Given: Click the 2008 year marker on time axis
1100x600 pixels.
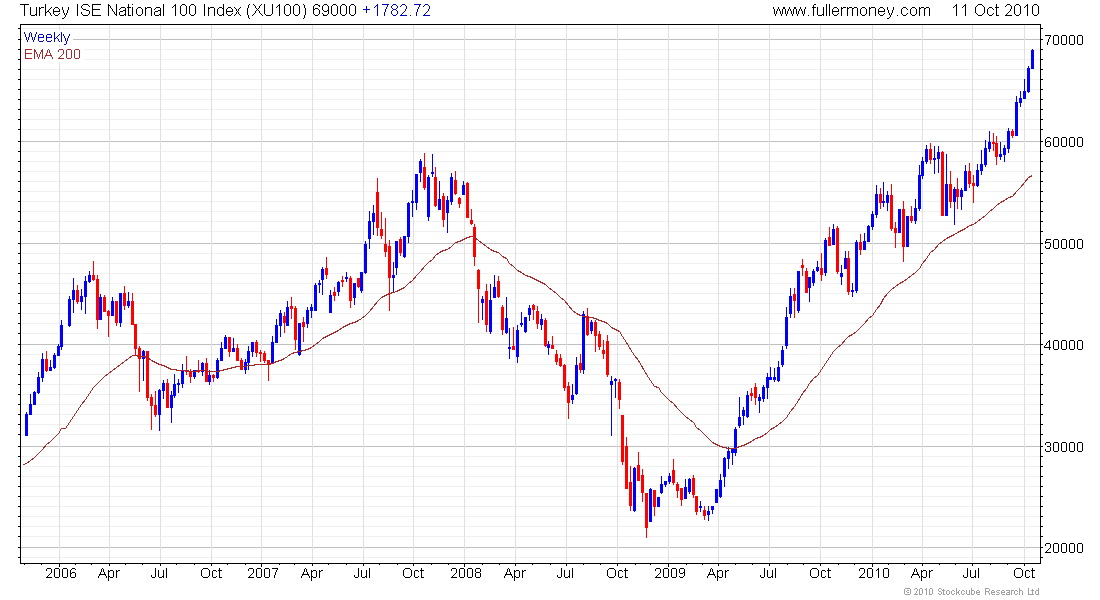Looking at the screenshot, I should tap(466, 573).
